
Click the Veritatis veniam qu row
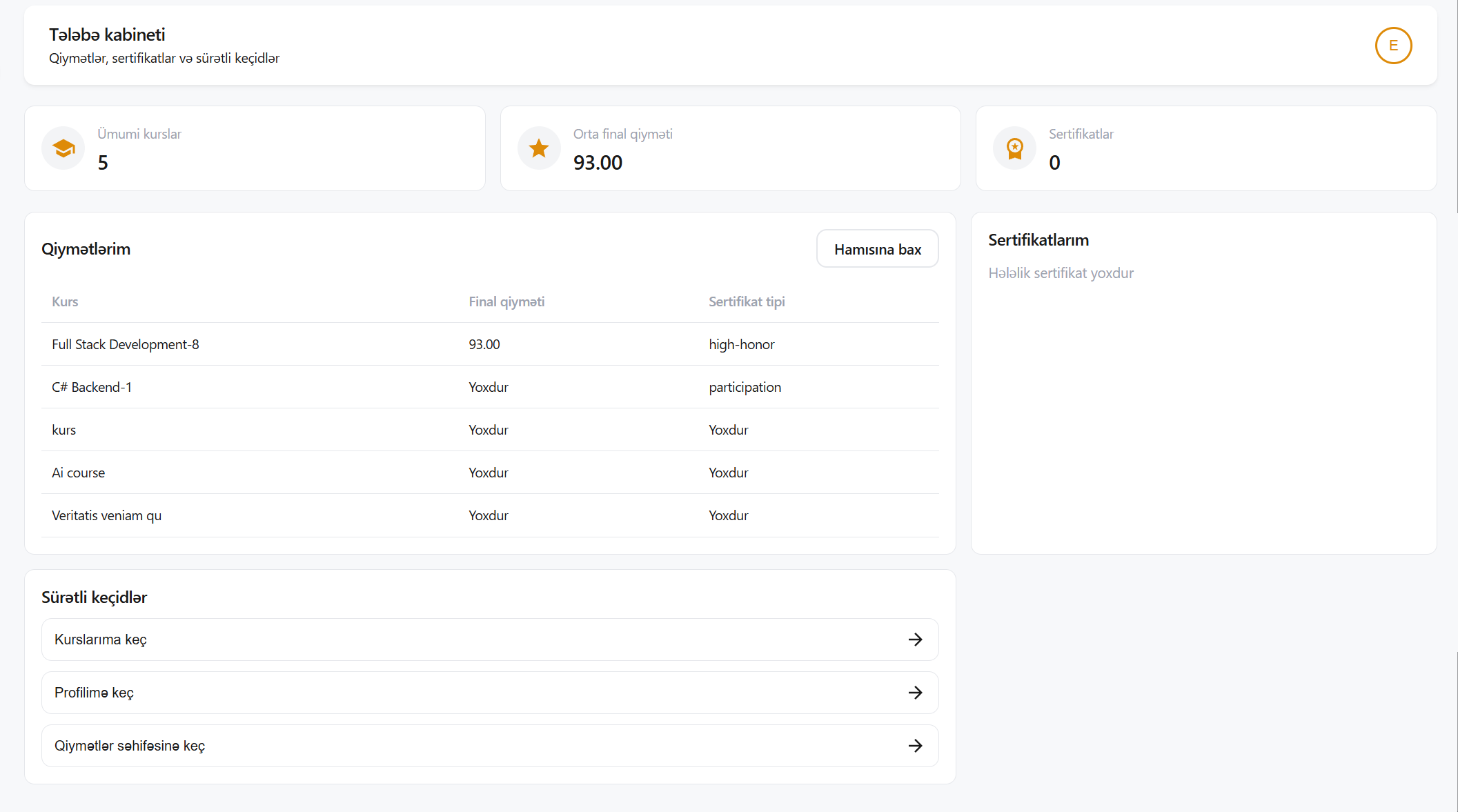click(x=107, y=515)
